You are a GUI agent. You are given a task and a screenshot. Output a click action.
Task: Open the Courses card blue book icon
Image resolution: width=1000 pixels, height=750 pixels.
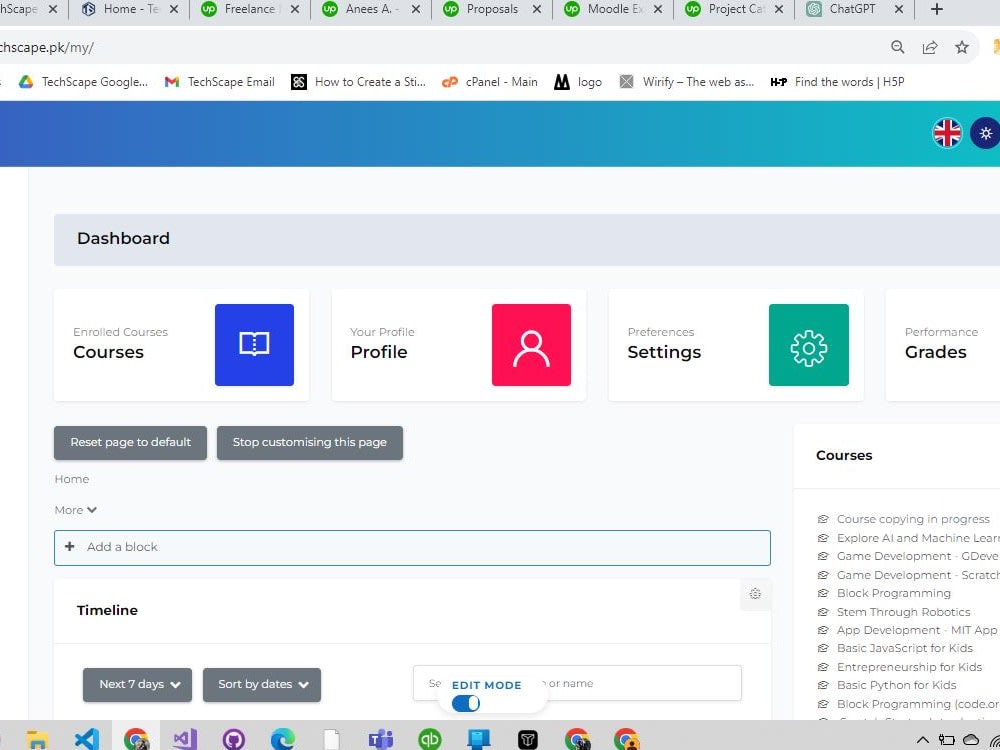[x=254, y=344]
